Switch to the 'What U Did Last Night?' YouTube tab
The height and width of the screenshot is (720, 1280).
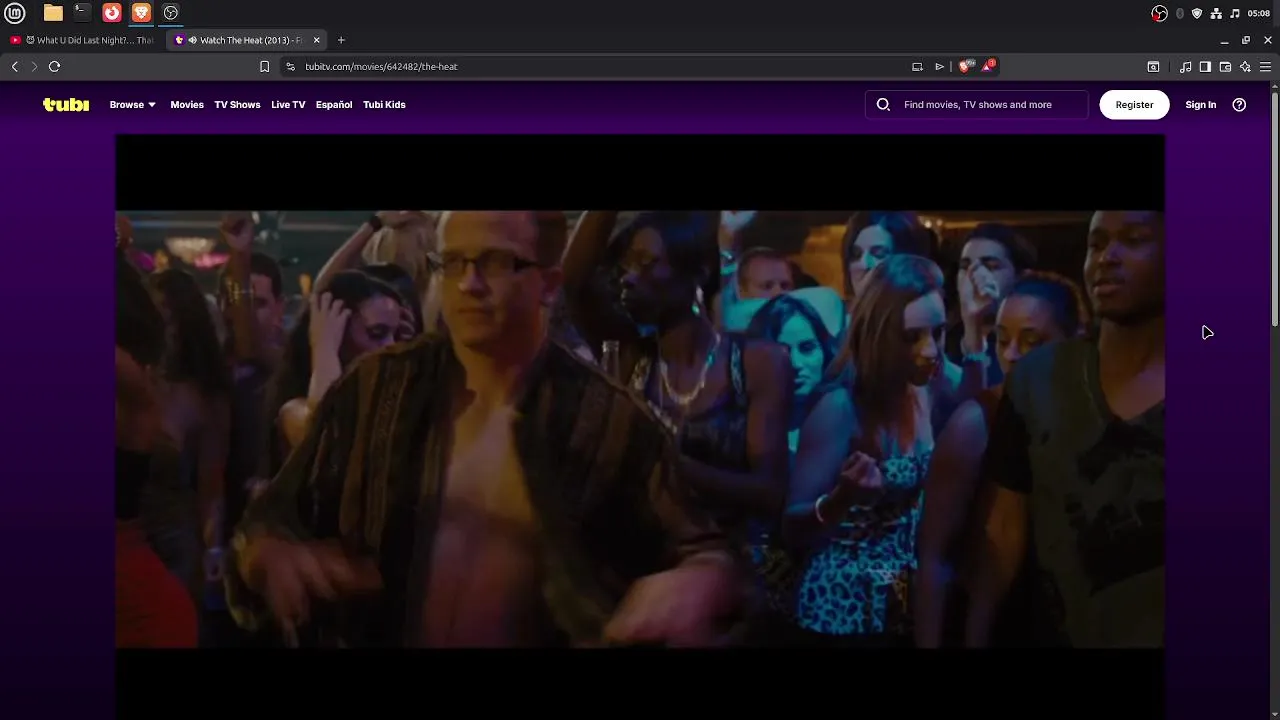(84, 40)
